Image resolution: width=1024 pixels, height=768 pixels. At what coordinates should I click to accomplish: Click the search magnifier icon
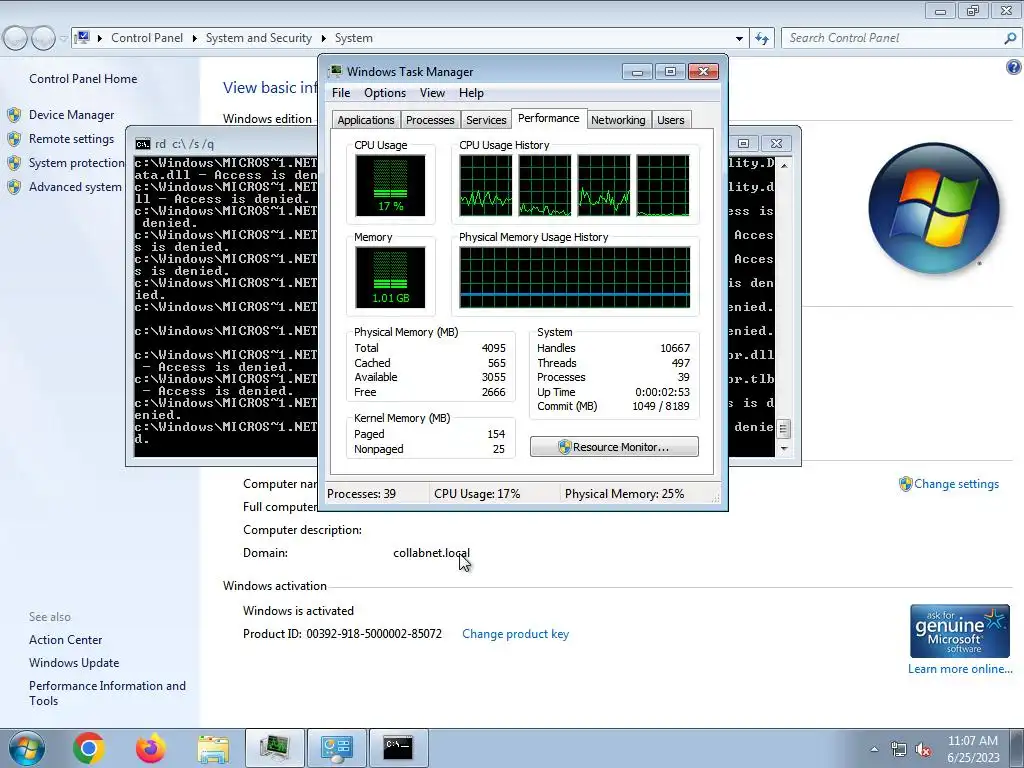[1010, 38]
